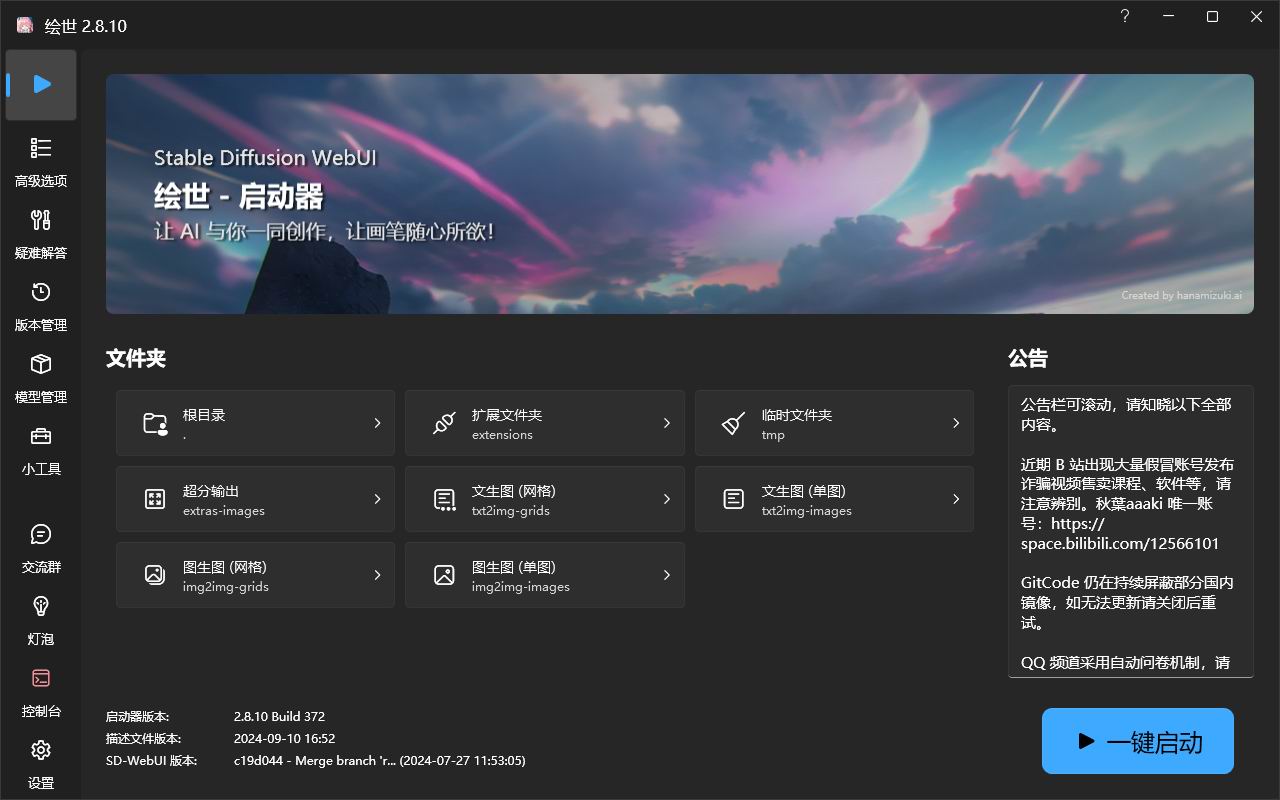Open the extensions folder text

click(502, 435)
